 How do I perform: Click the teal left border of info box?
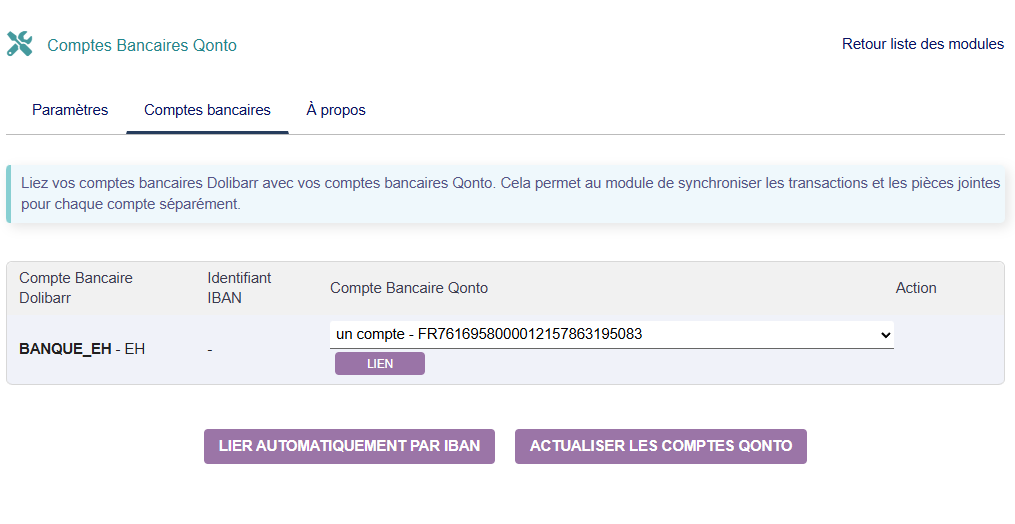click(9, 194)
